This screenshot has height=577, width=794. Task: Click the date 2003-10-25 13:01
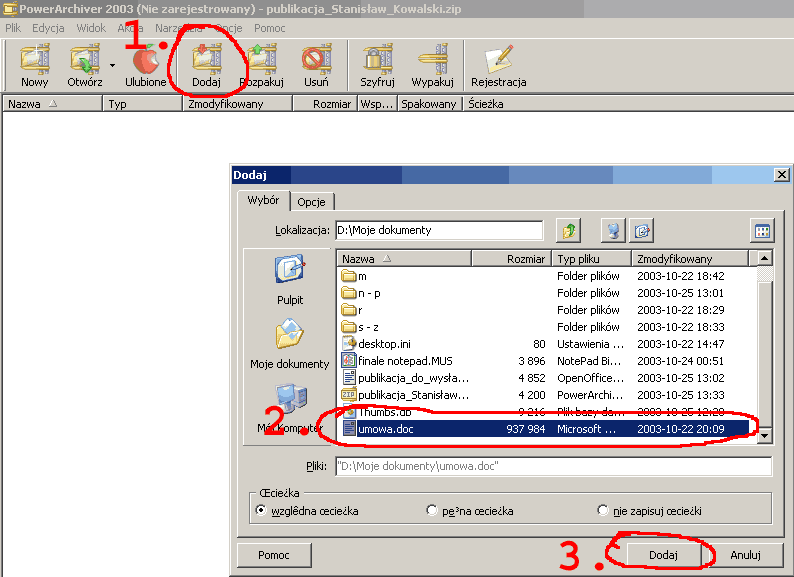[x=681, y=293]
